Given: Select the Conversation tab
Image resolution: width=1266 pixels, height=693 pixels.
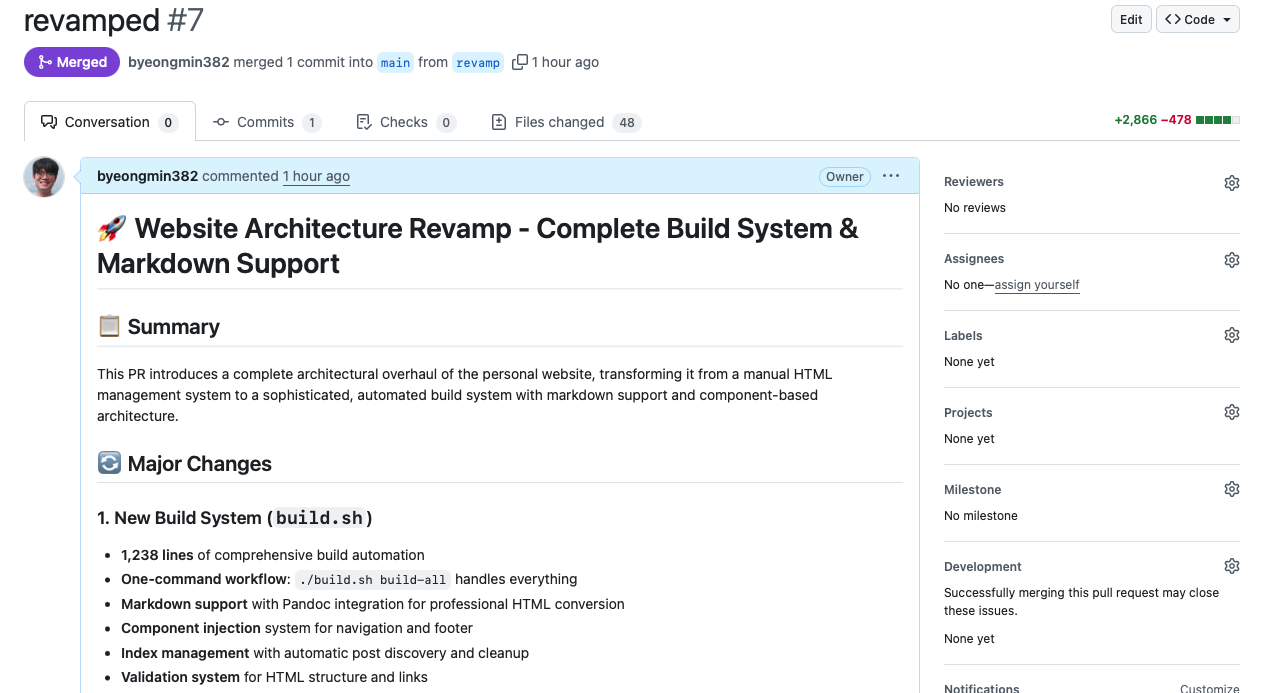Looking at the screenshot, I should pyautogui.click(x=109, y=122).
